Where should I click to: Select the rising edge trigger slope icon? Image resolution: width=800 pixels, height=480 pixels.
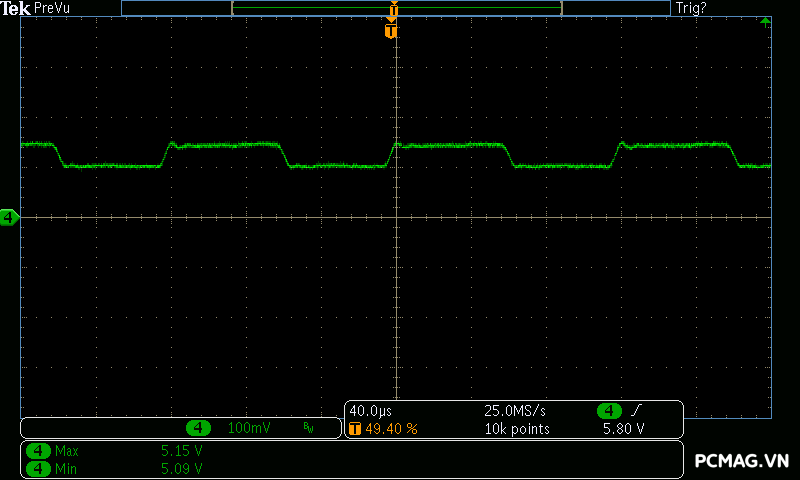coord(637,411)
